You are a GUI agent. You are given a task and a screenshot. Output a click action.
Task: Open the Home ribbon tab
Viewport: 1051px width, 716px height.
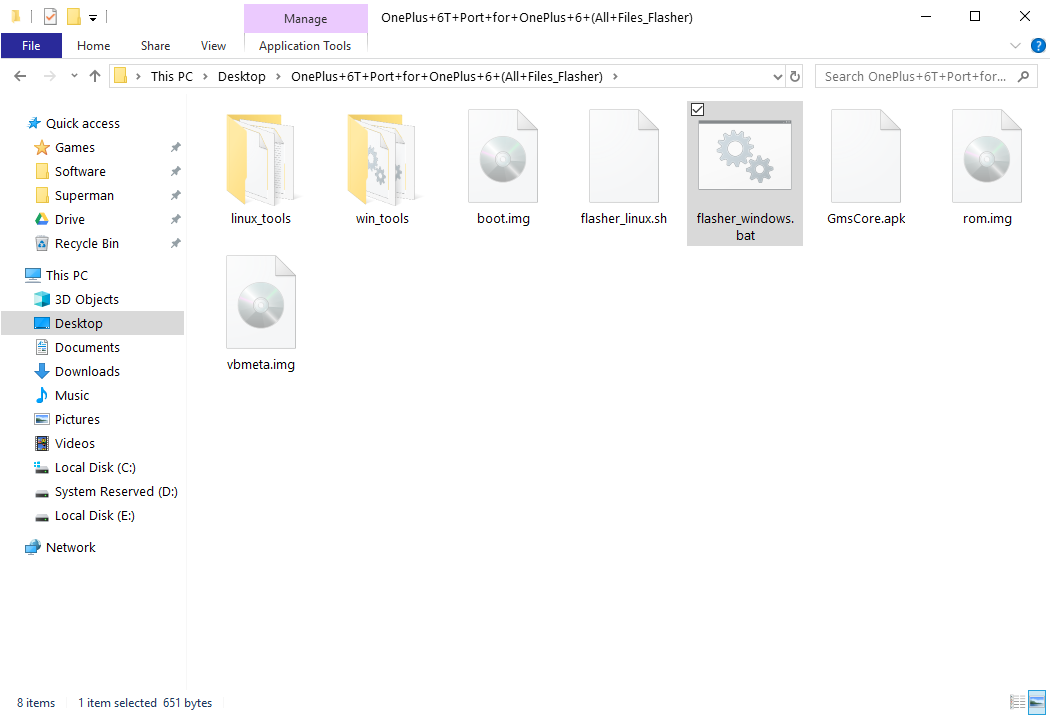[94, 46]
